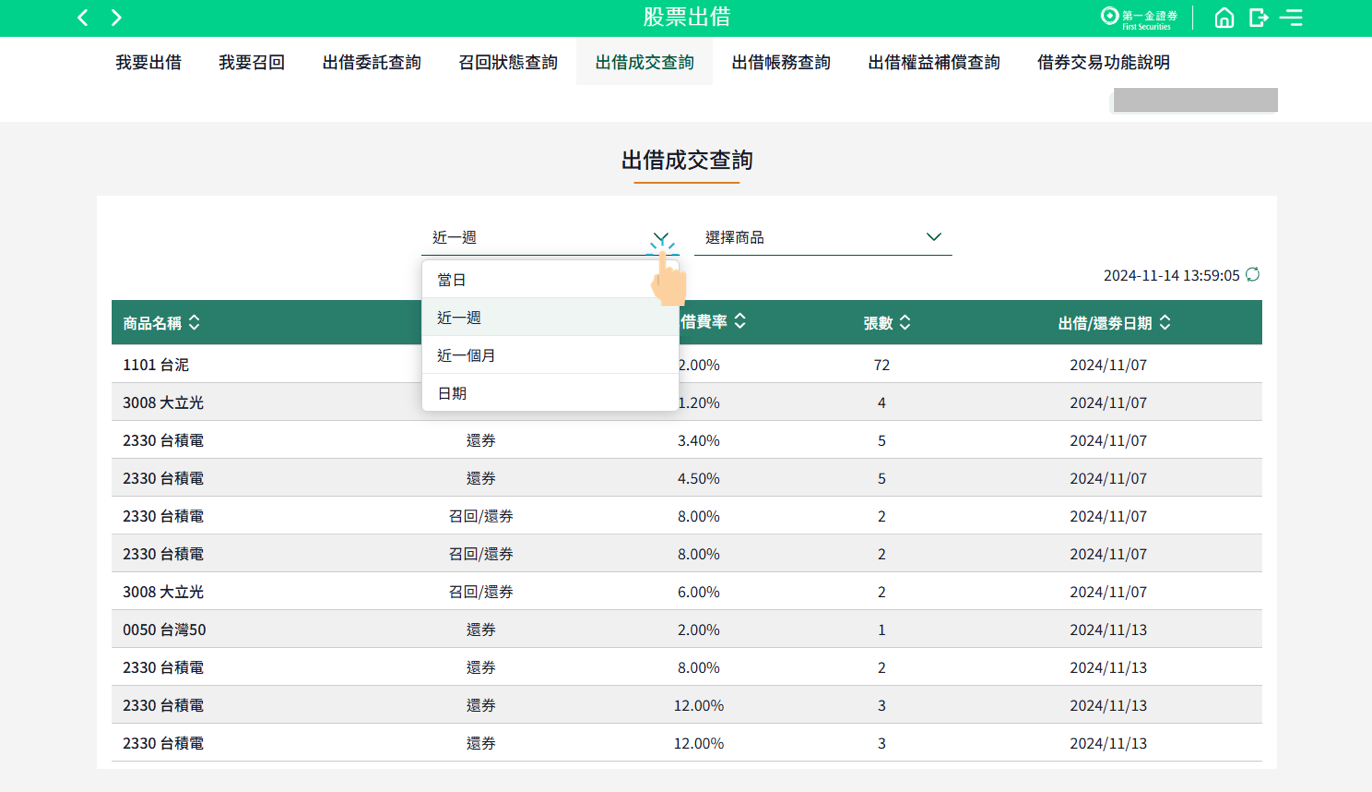Click the logout icon in header
Viewport: 1372px width, 792px height.
(1258, 17)
